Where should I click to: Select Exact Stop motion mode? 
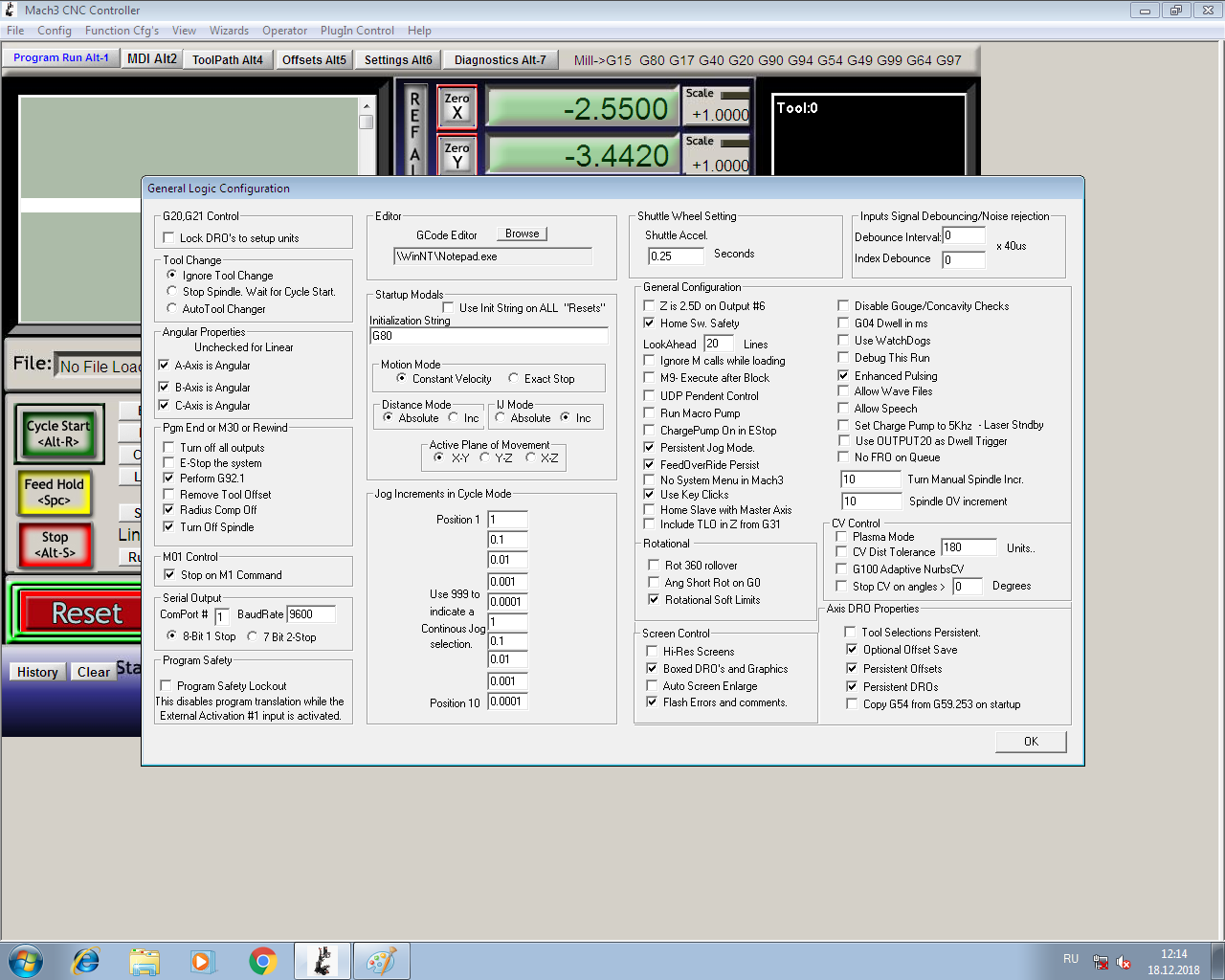coord(514,379)
